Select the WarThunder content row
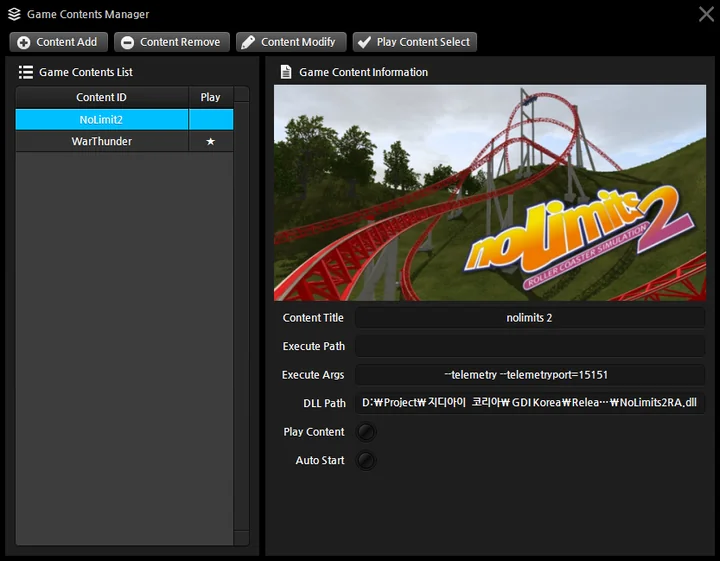 point(124,141)
